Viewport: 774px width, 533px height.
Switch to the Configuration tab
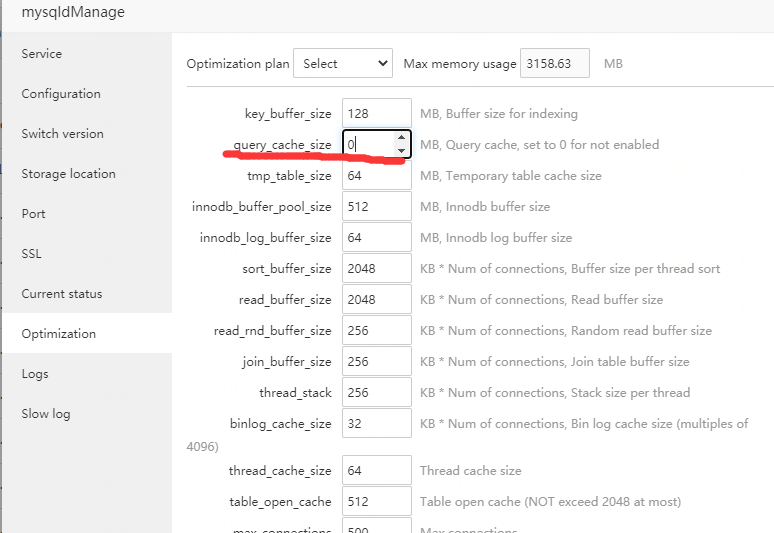[61, 94]
